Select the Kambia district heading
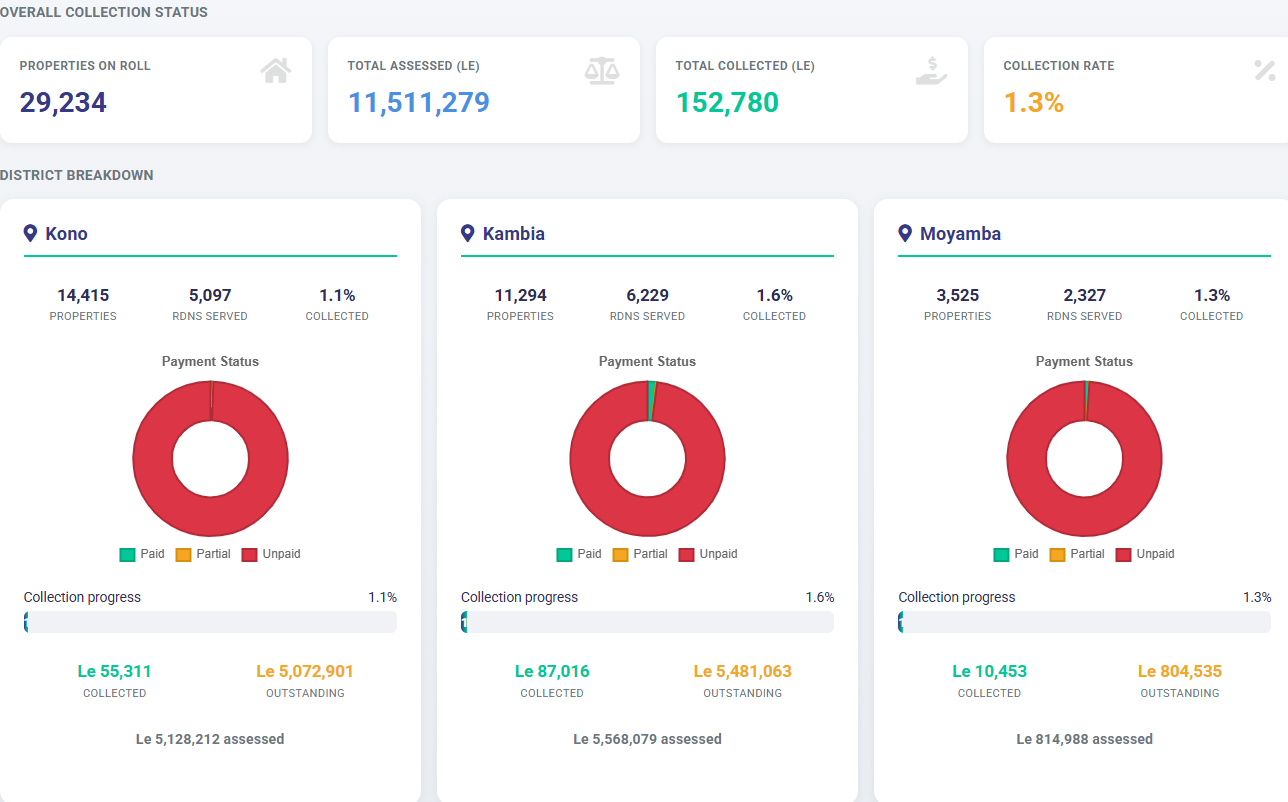The image size is (1288, 802). [514, 233]
